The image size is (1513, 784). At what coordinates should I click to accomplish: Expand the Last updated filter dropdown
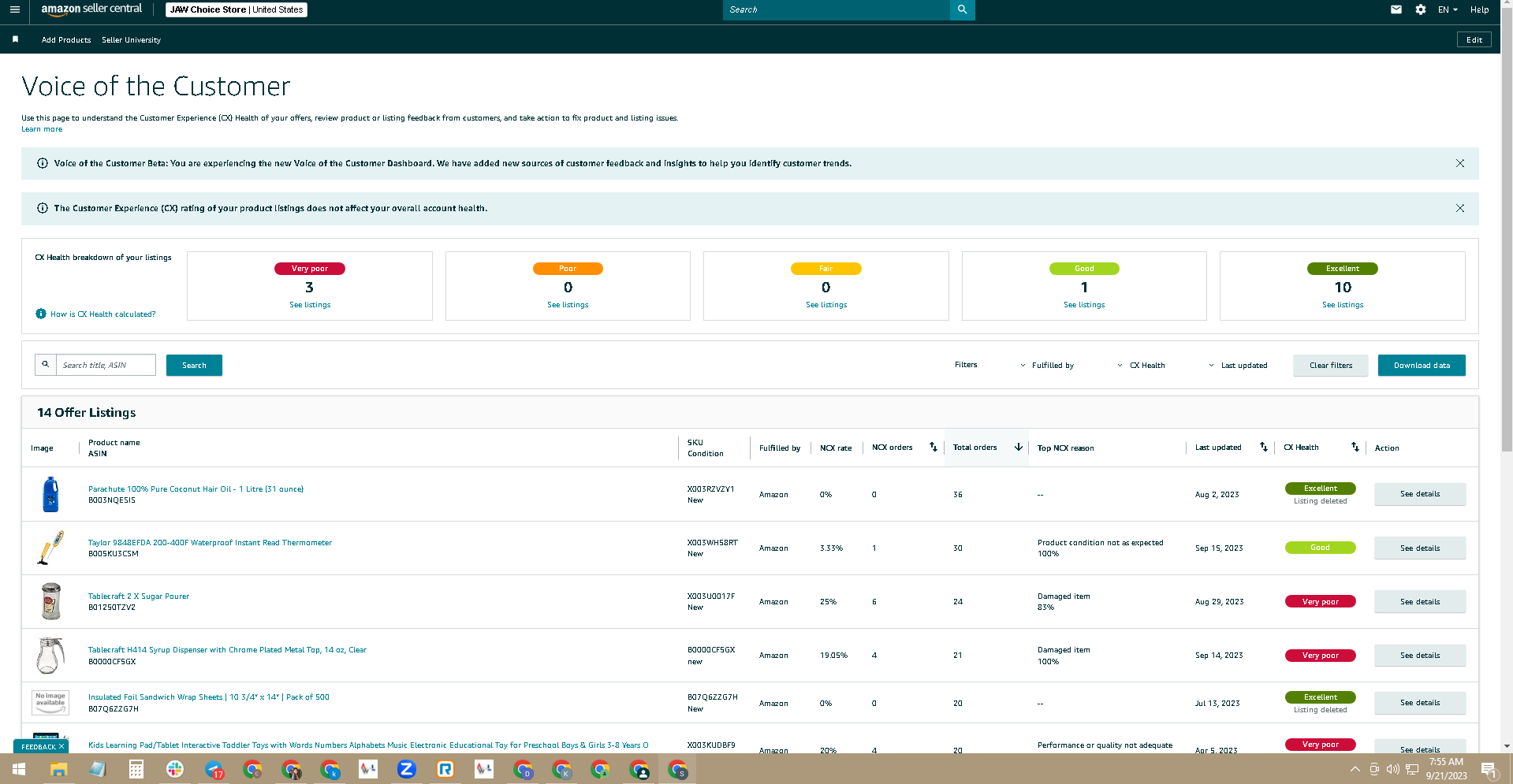tap(1238, 365)
